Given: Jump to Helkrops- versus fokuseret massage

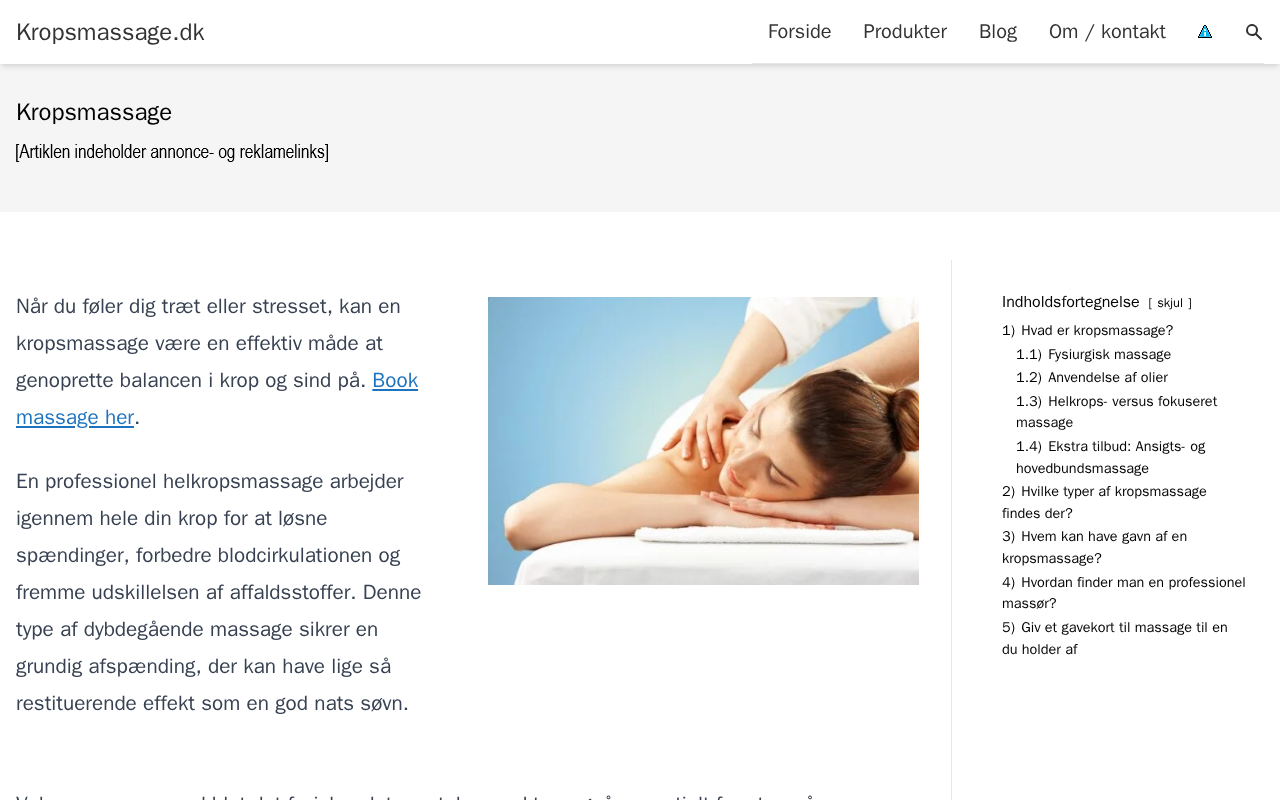Looking at the screenshot, I should 1116,412.
